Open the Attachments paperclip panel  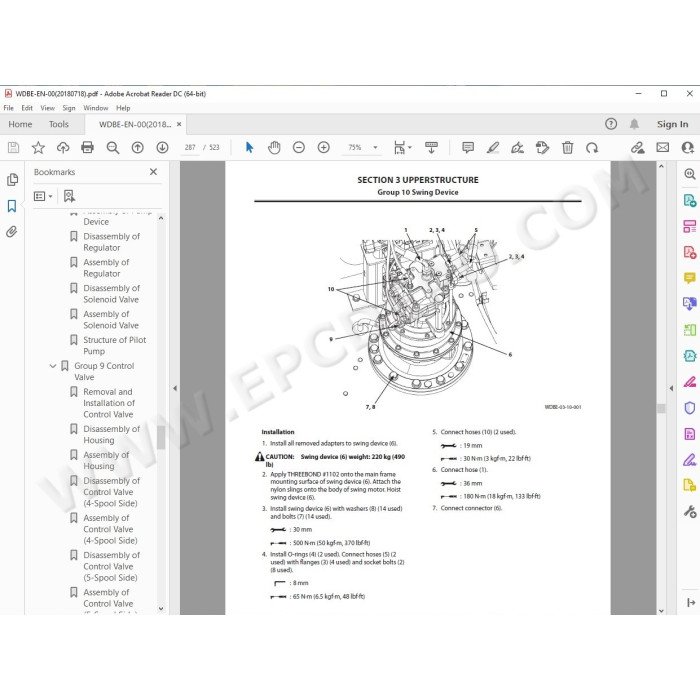(12, 231)
